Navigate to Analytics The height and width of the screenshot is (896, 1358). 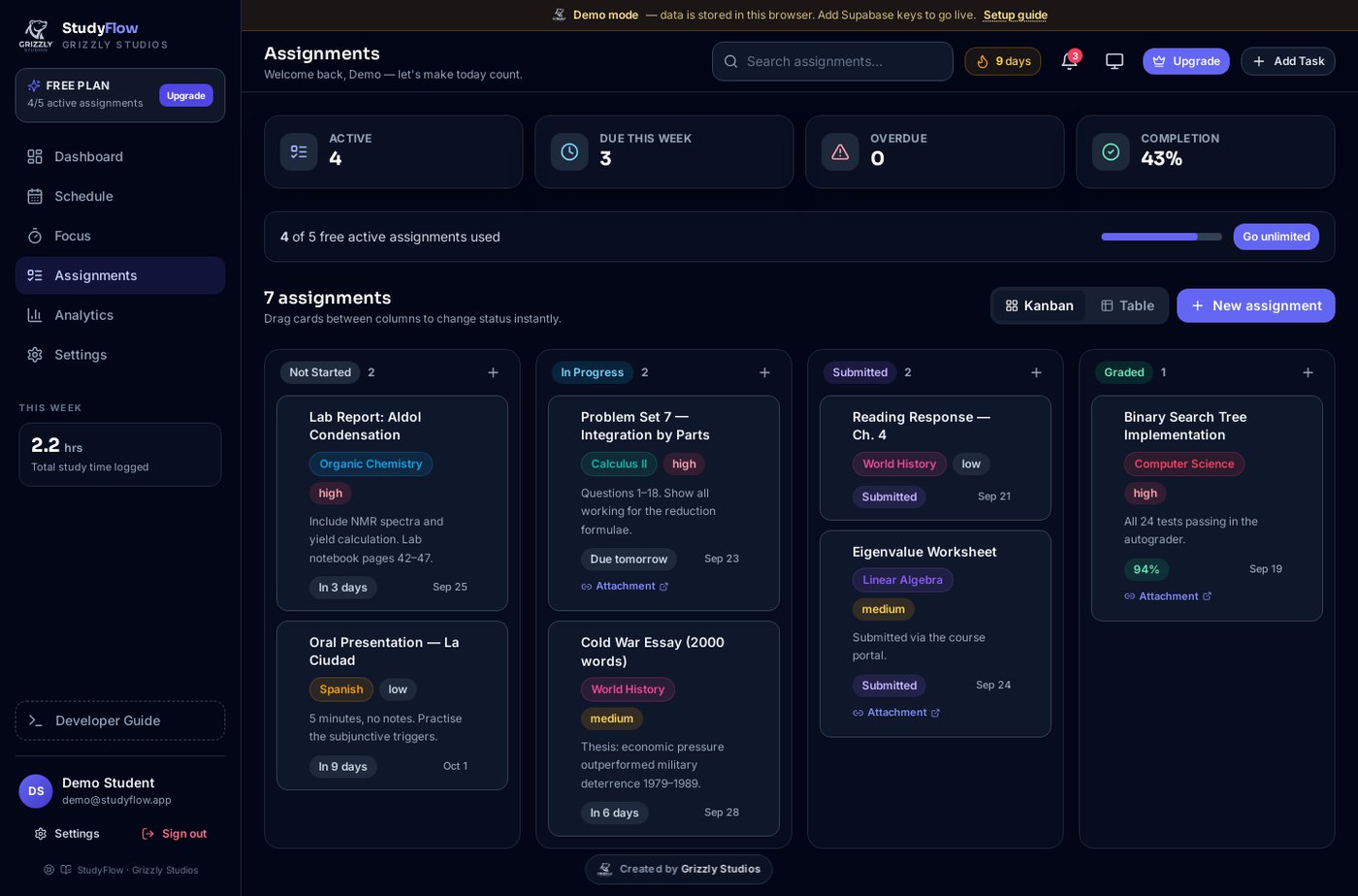pyautogui.click(x=120, y=315)
